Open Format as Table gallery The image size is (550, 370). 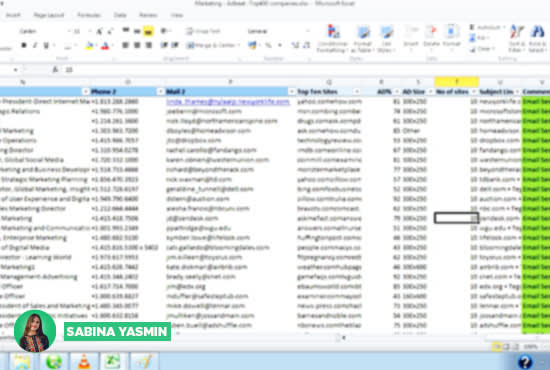pyautogui.click(x=362, y=39)
